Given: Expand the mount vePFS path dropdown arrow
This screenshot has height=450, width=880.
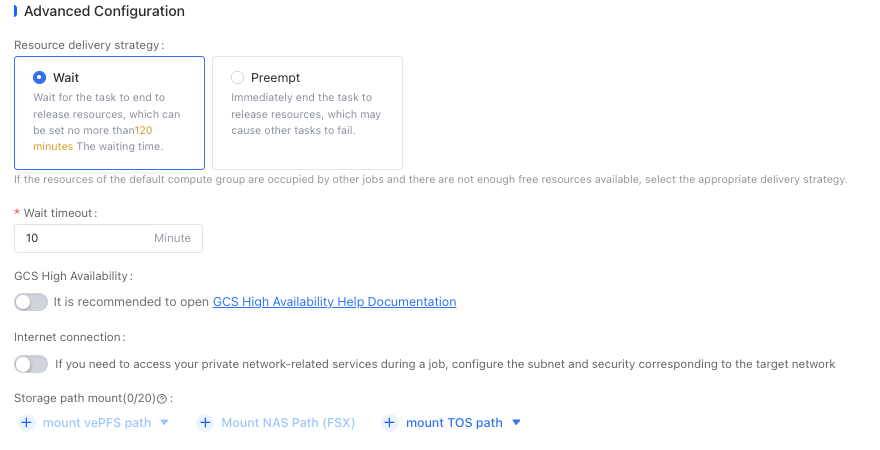Looking at the screenshot, I should pyautogui.click(x=164, y=423).
